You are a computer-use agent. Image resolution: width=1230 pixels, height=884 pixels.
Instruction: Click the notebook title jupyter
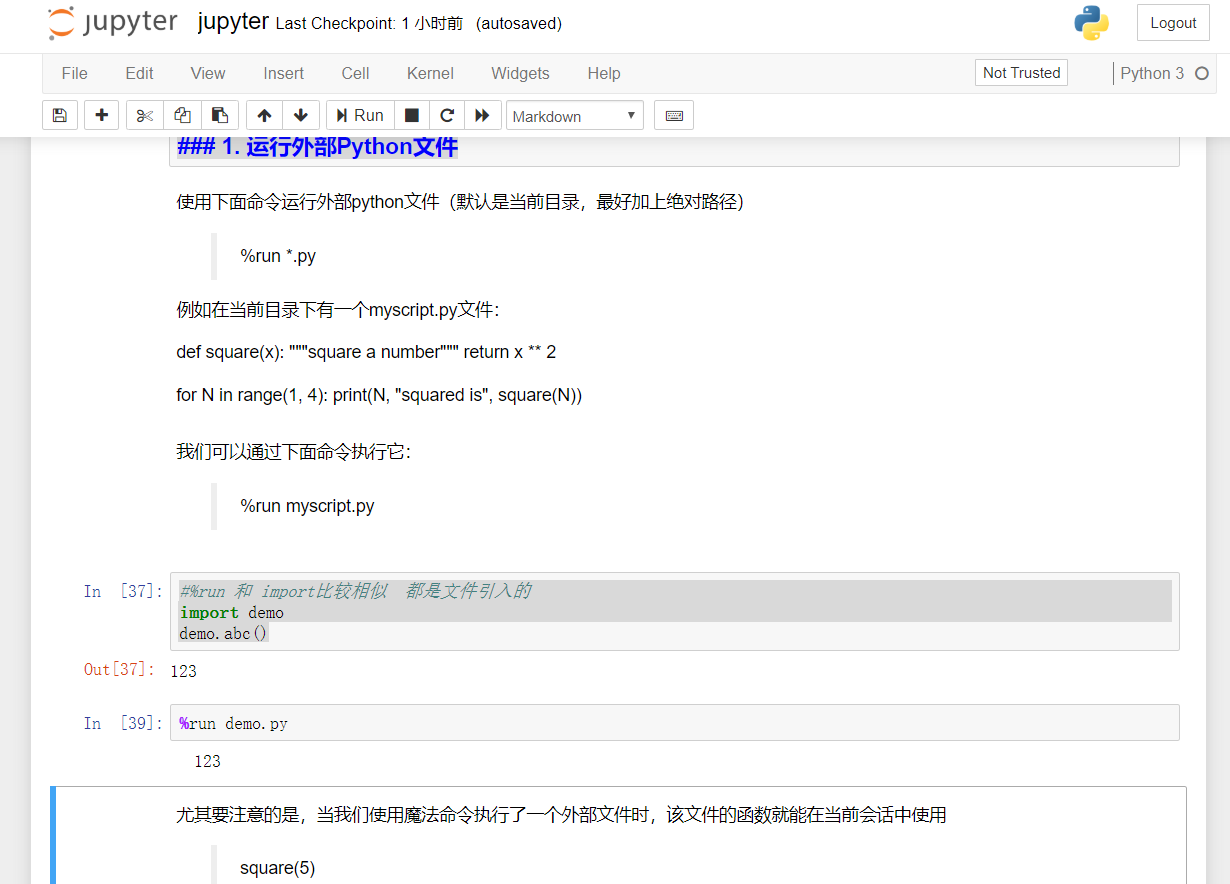click(x=233, y=22)
